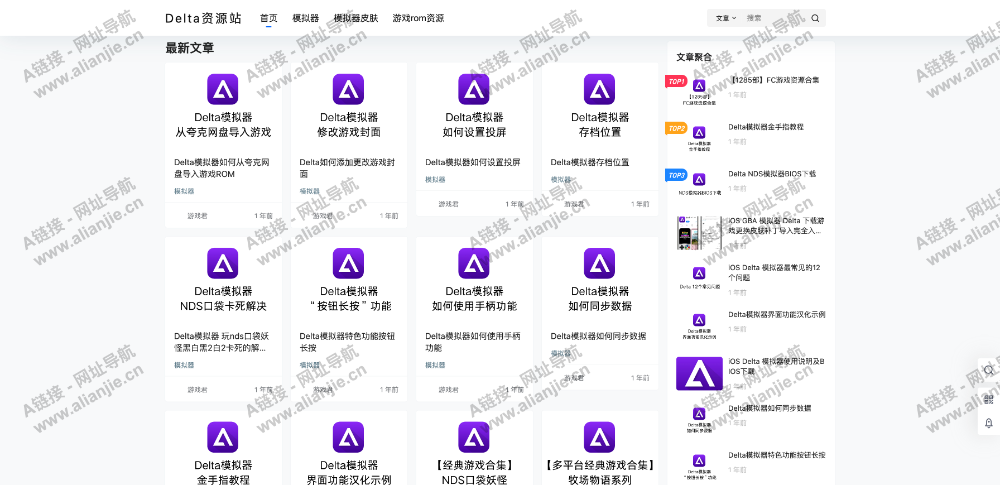The image size is (1000, 485).
Task: Open the "按钮长按"功能 card icon
Action: click(x=348, y=264)
